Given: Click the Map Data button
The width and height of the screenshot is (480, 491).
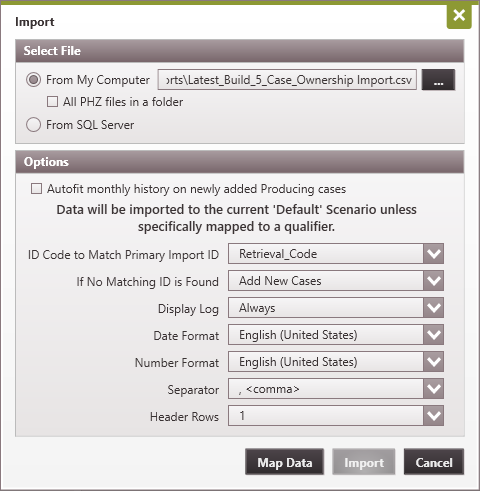Looking at the screenshot, I should [284, 462].
